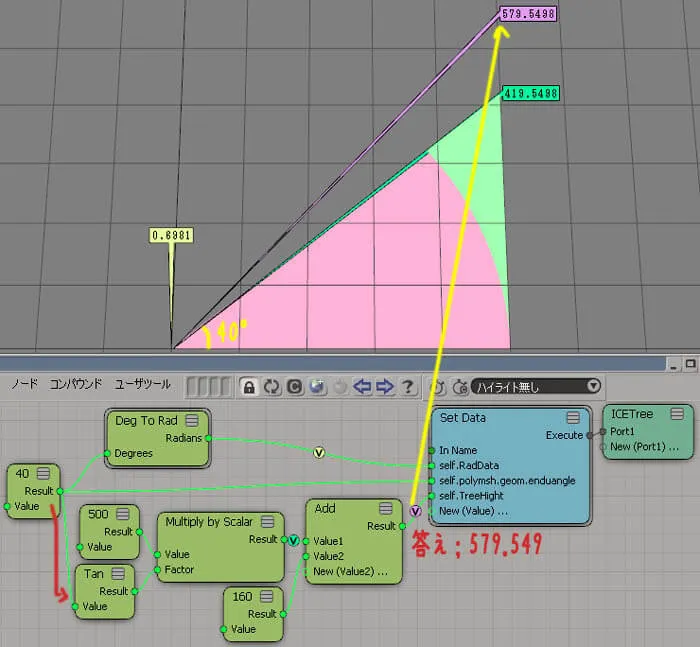
Task: Click the globe icon in the toolbar
Action: tap(317, 387)
